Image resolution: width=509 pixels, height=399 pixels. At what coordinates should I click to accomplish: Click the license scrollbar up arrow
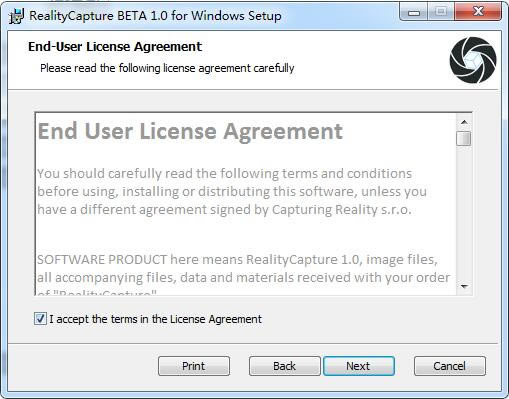(x=464, y=122)
